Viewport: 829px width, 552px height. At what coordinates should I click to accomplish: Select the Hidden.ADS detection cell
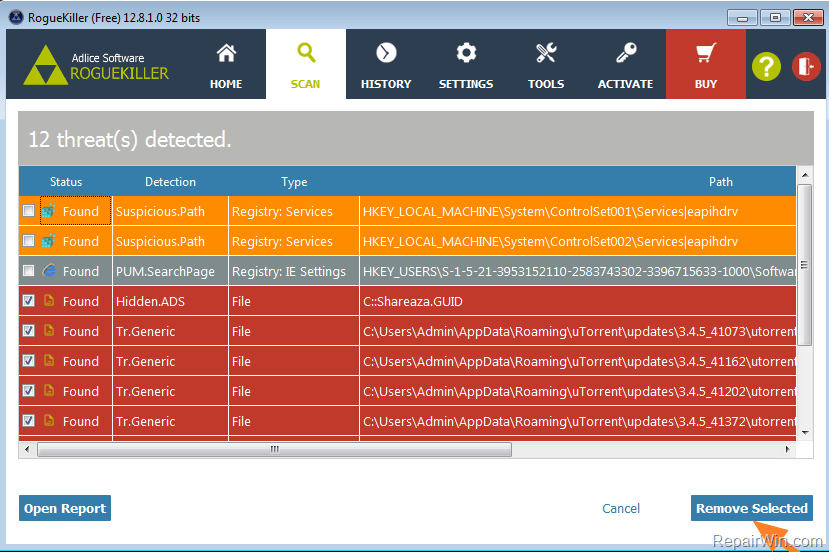coord(170,301)
